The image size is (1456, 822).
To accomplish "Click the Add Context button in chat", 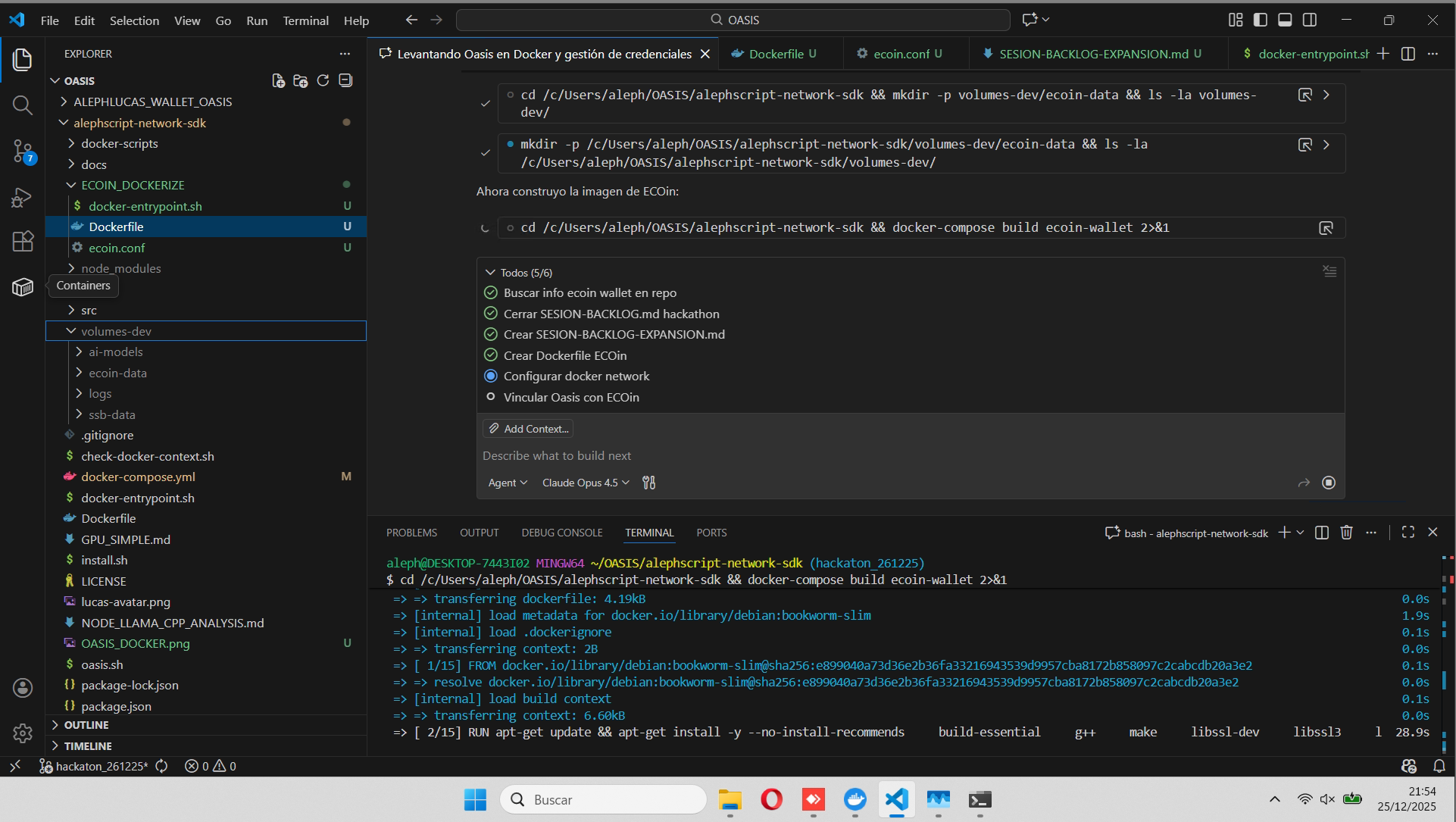I will click(x=527, y=428).
